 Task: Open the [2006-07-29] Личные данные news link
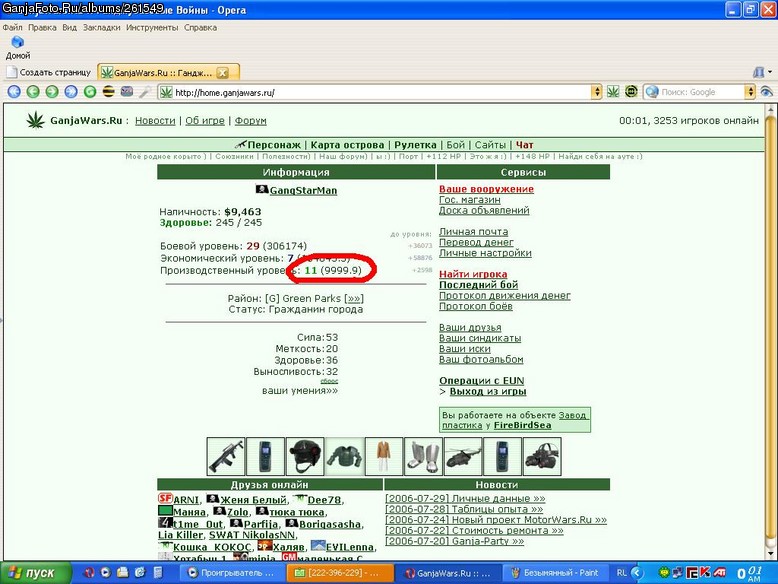coord(465,498)
